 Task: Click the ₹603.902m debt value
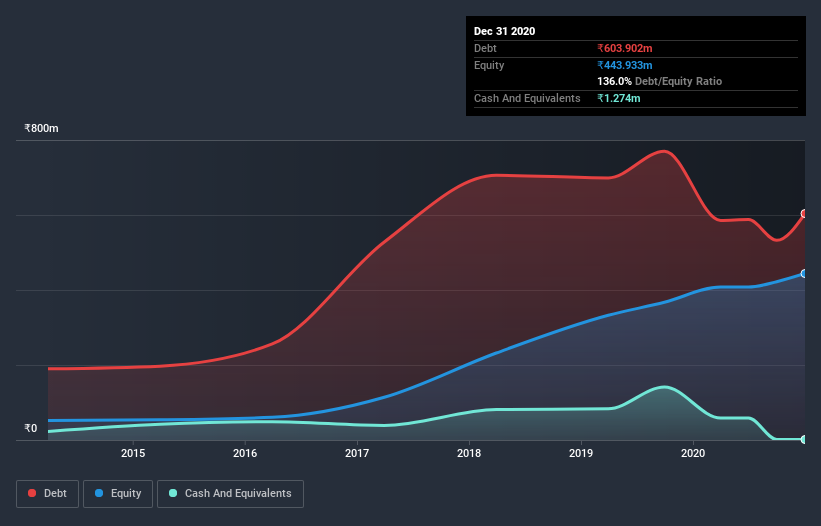[x=625, y=48]
